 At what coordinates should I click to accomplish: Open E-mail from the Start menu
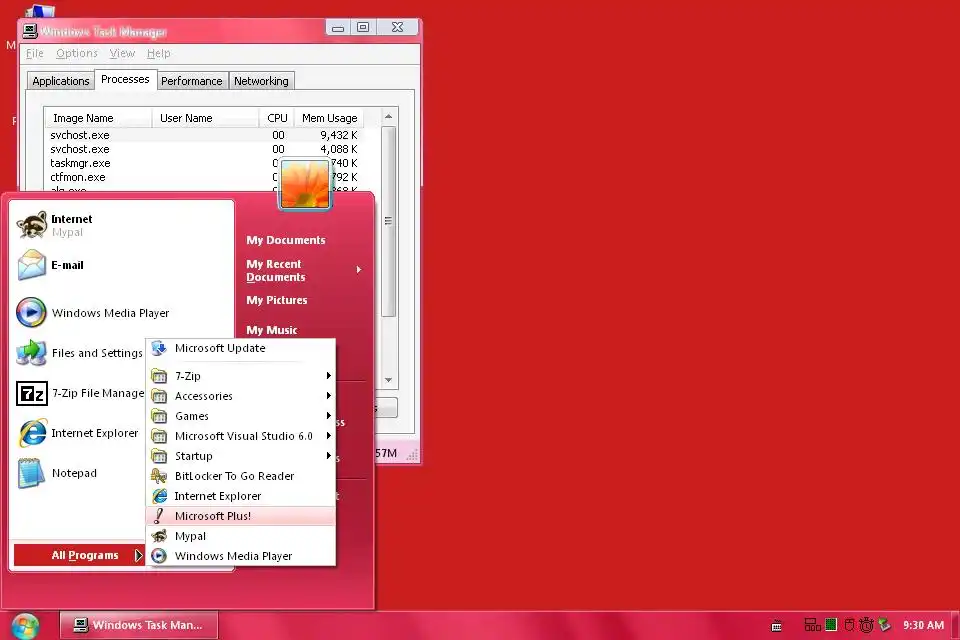pos(121,265)
